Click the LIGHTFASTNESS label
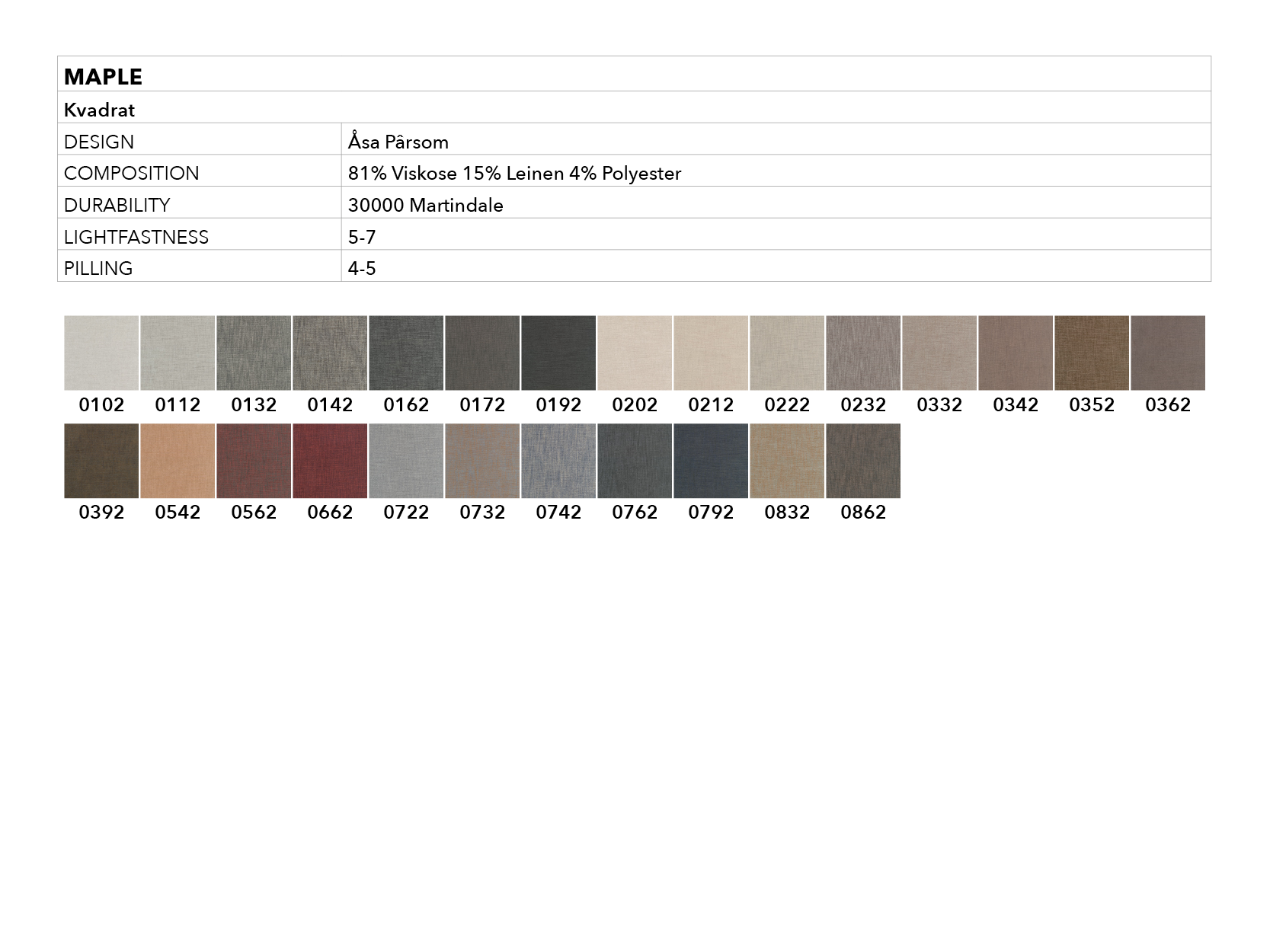Screen dimensions: 1270x952 [x=136, y=238]
